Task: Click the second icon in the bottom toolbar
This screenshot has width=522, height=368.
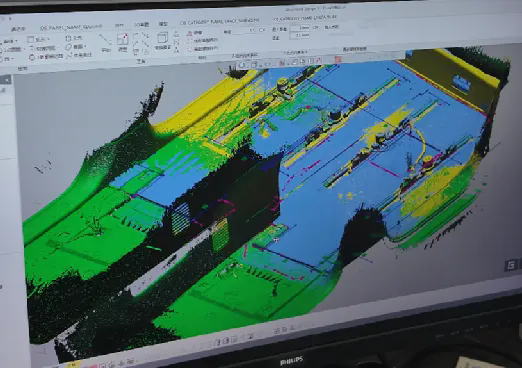Action: point(226,340)
